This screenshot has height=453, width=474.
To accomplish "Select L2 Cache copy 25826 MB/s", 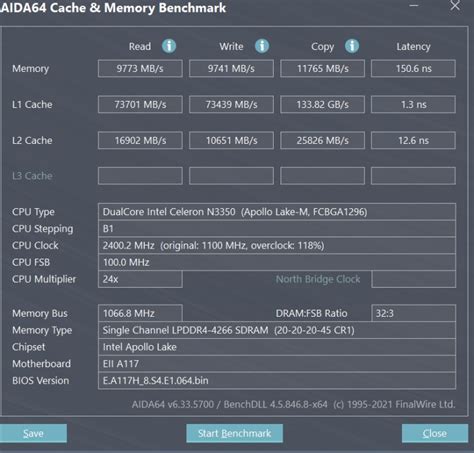I will click(x=322, y=140).
